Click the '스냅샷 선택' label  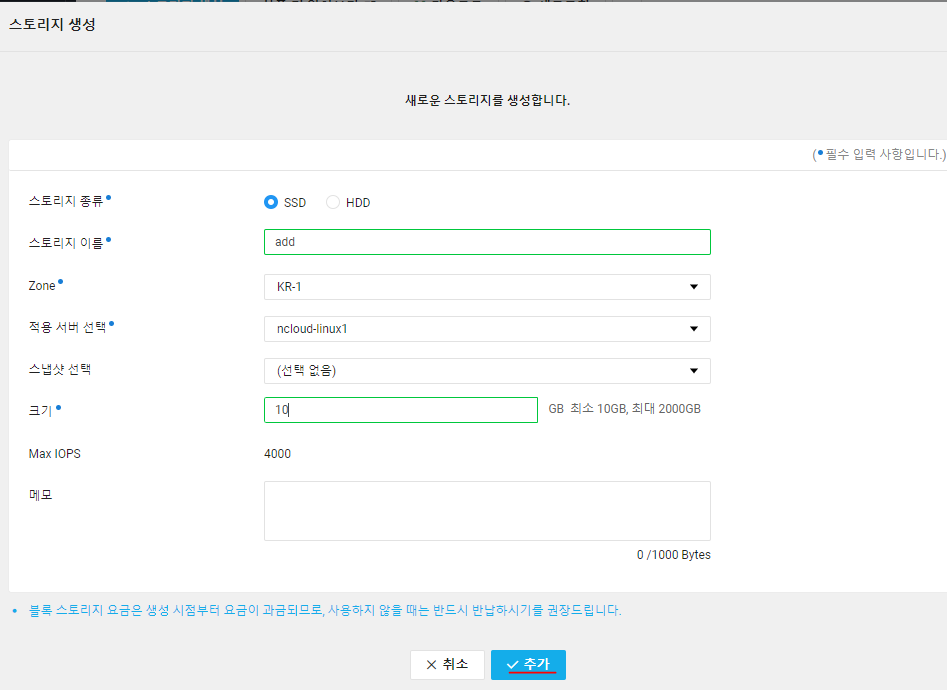pyautogui.click(x=60, y=369)
